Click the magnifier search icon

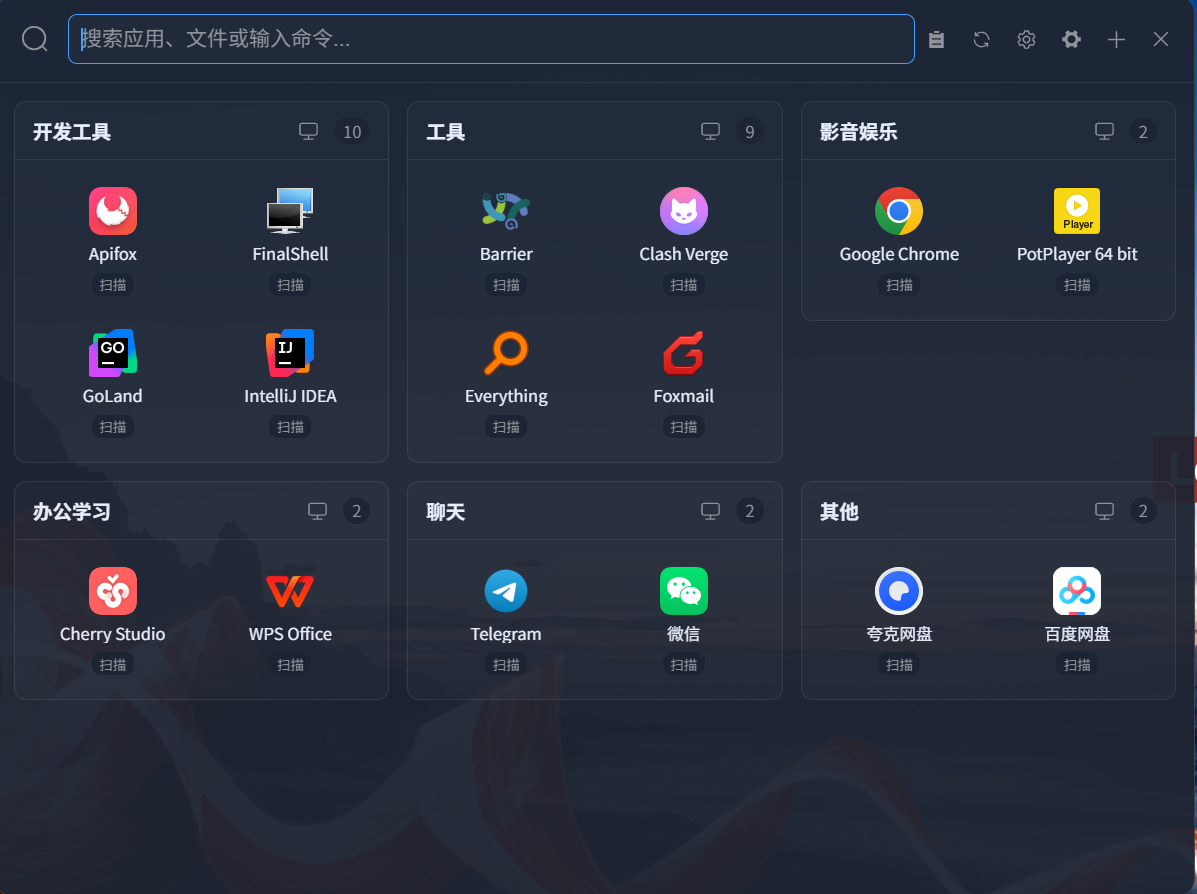[34, 39]
